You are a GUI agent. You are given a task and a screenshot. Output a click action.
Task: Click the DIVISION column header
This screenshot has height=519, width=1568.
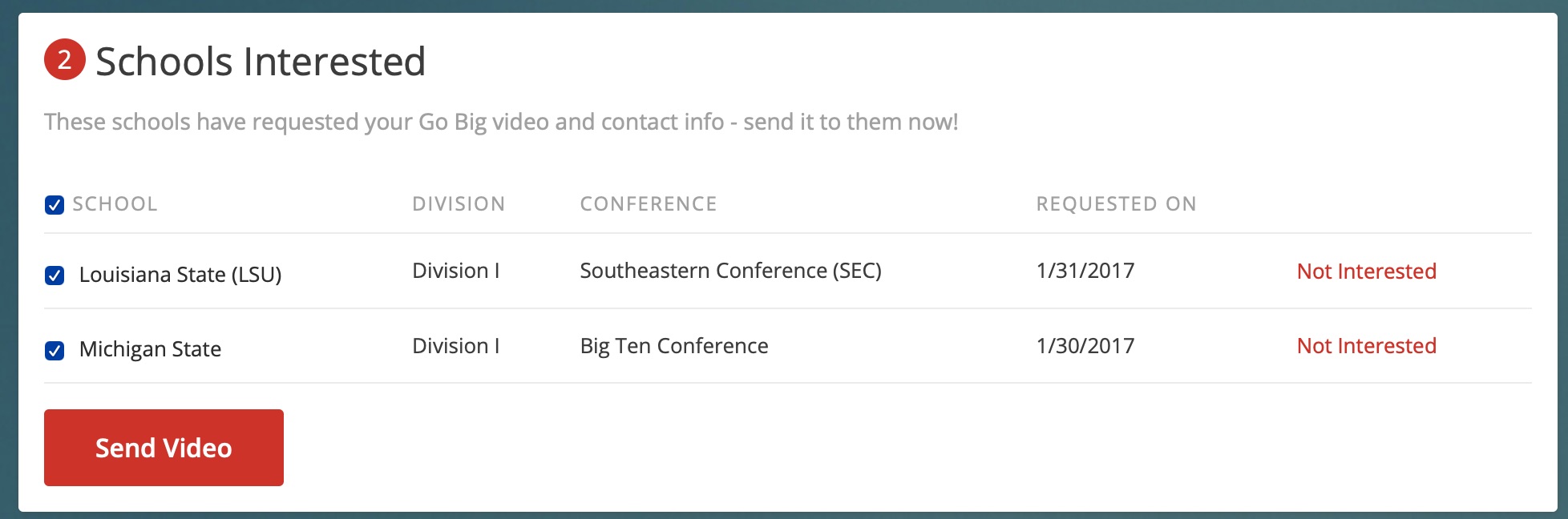pyautogui.click(x=459, y=204)
